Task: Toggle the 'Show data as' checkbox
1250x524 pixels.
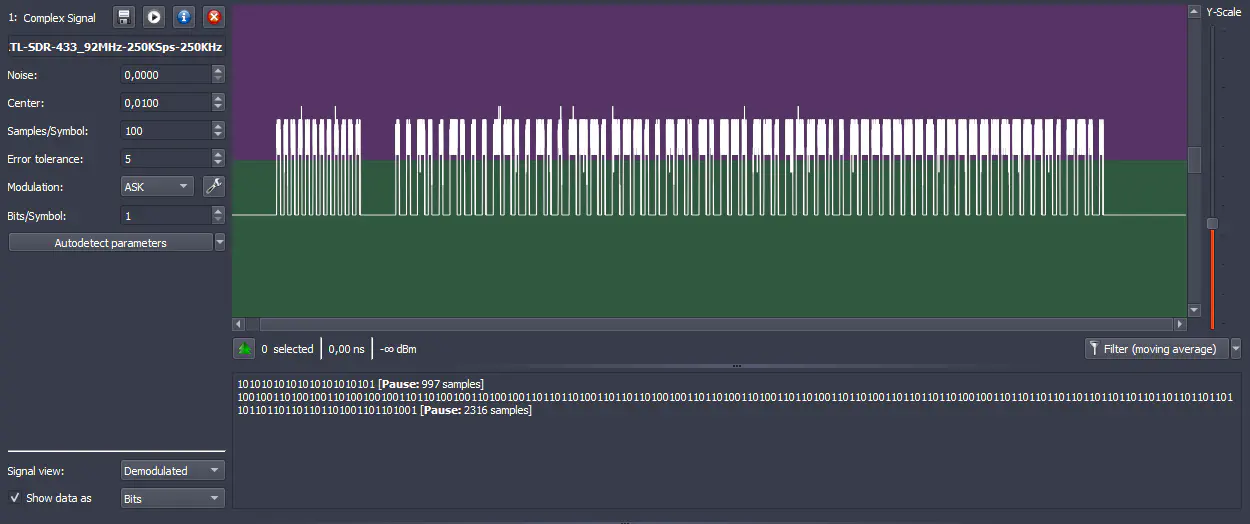Action: coord(14,498)
